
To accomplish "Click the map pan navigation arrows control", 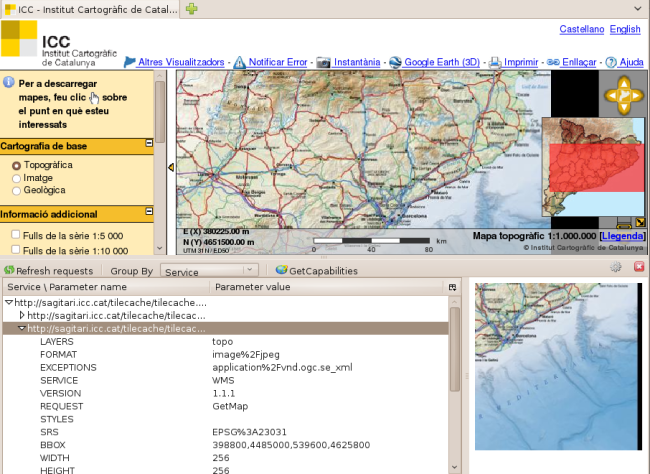I will click(622, 97).
